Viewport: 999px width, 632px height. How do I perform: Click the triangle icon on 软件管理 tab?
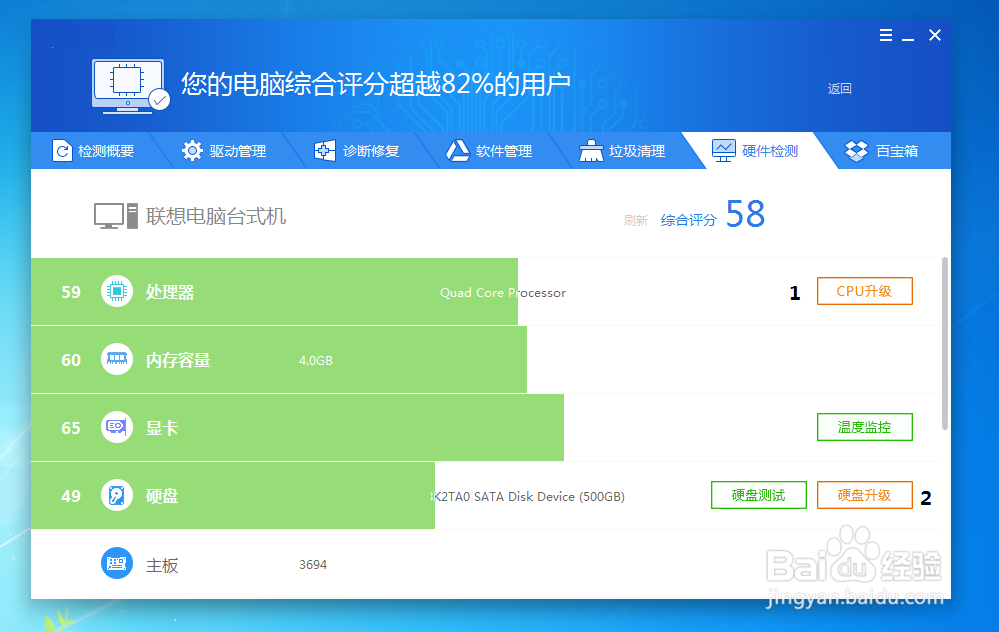457,151
